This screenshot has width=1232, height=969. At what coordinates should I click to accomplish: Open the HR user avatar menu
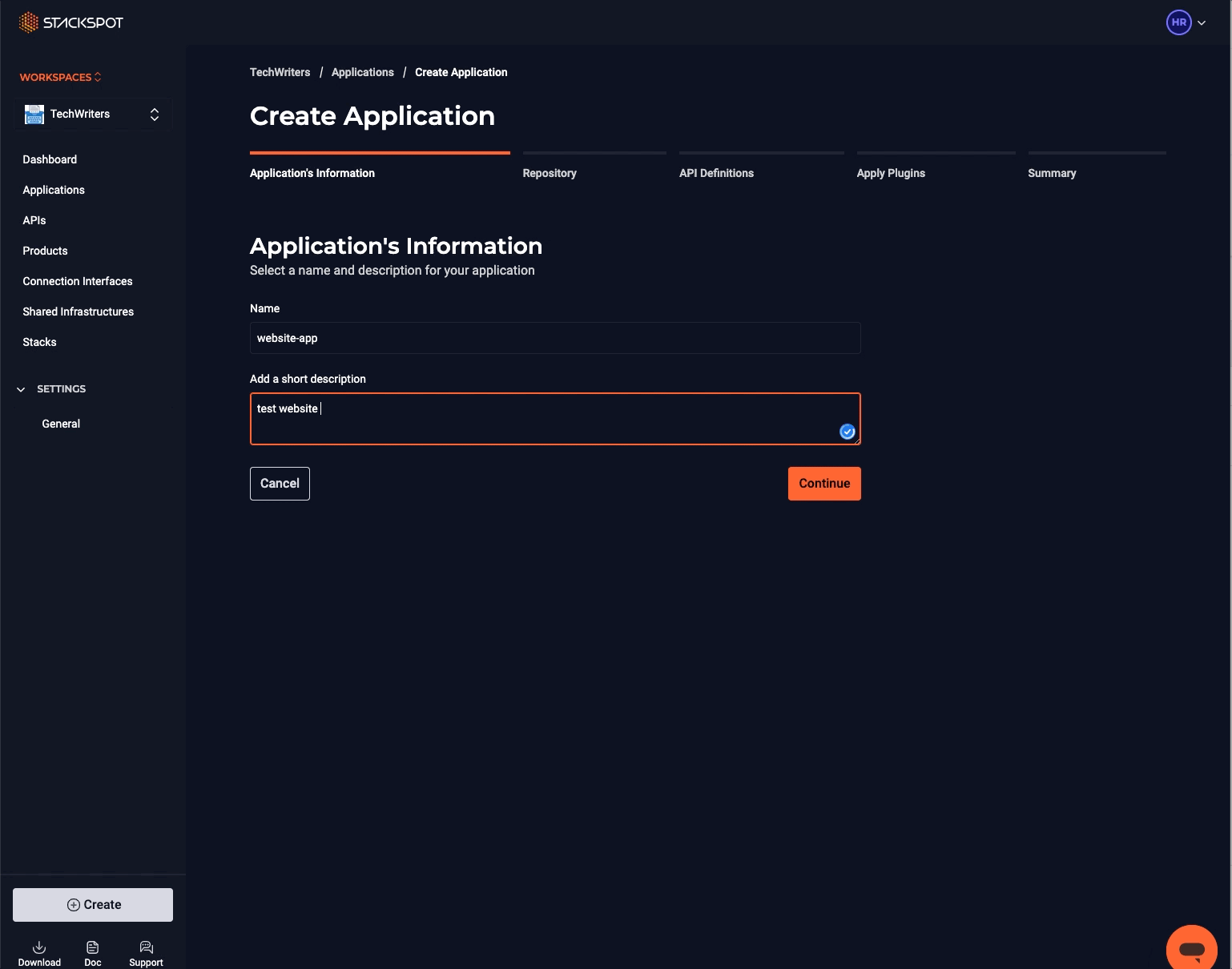(x=1178, y=22)
